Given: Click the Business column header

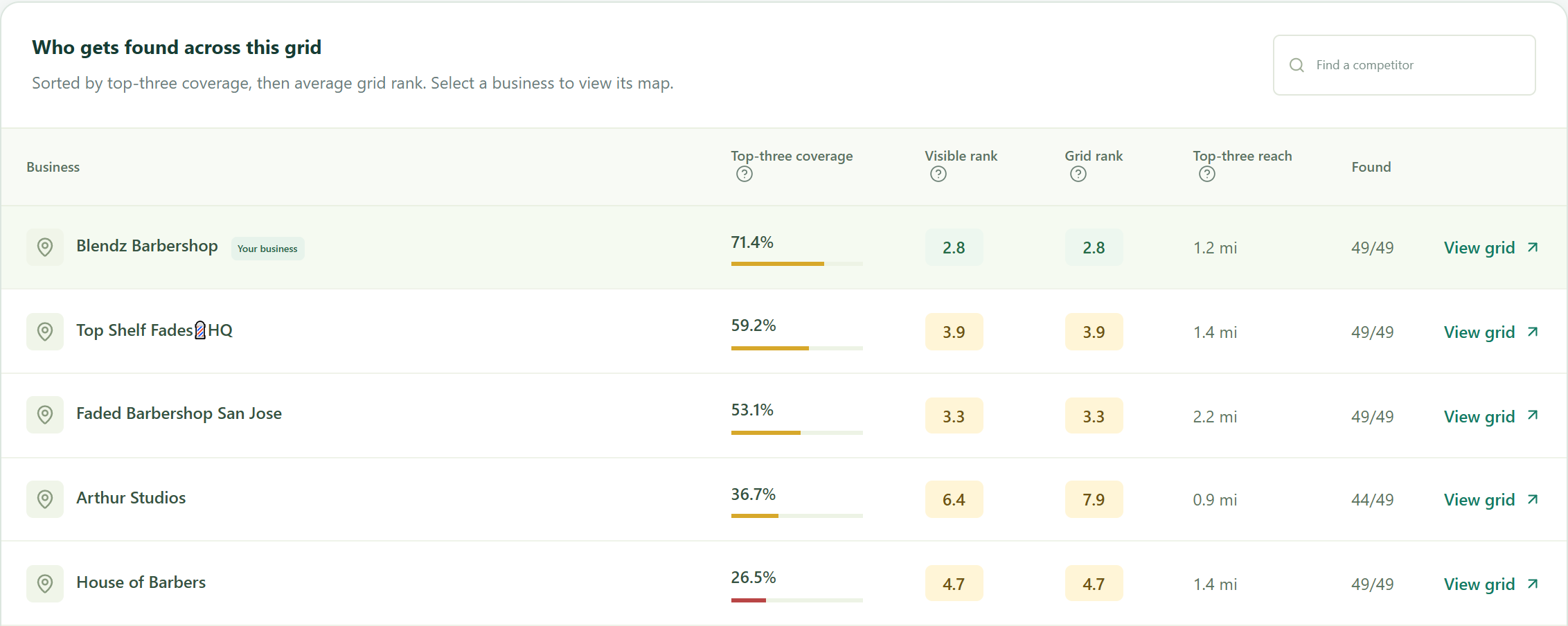Looking at the screenshot, I should pos(53,167).
